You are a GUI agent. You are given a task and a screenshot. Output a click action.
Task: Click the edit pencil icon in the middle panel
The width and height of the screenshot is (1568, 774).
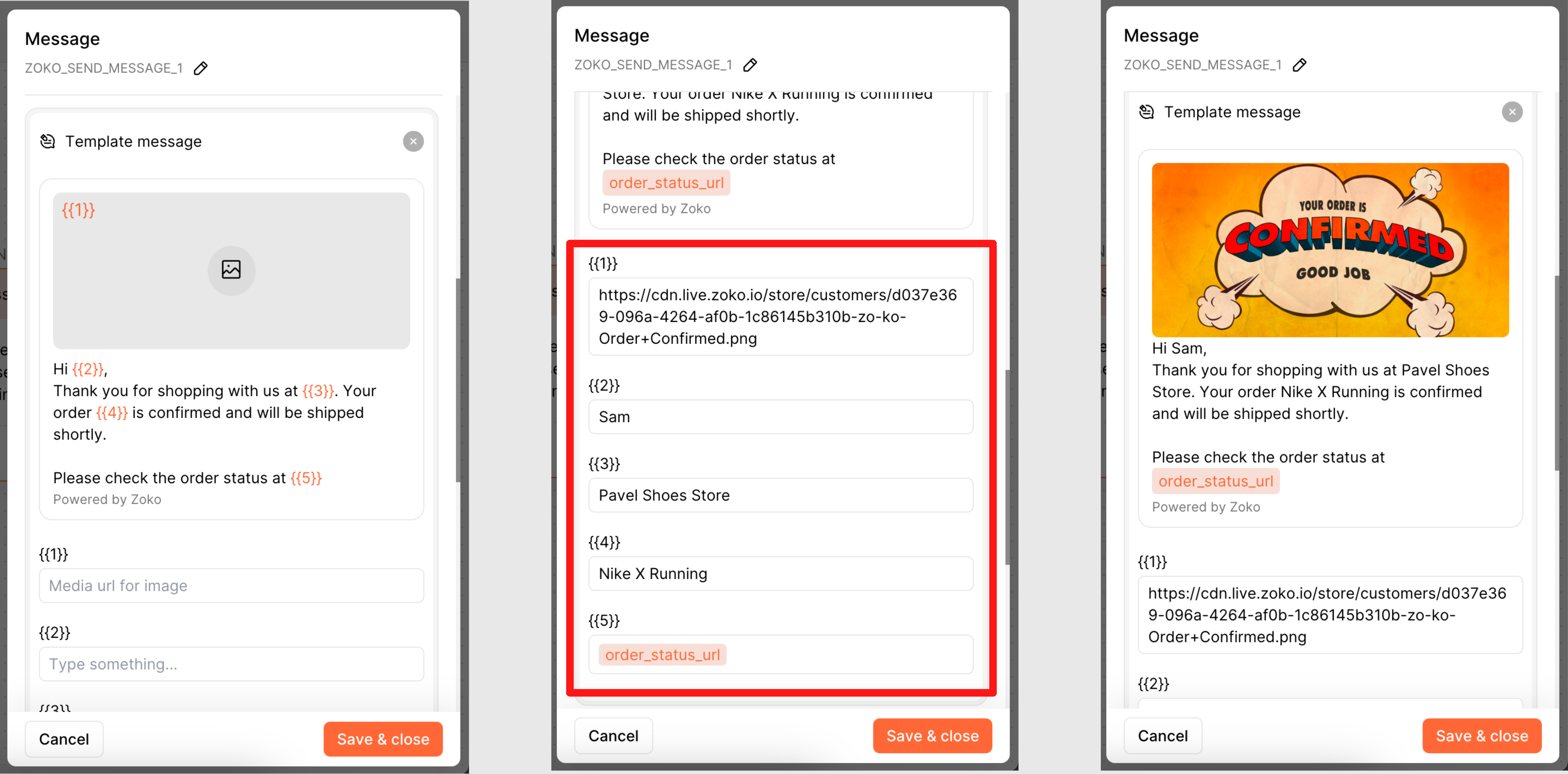point(750,65)
